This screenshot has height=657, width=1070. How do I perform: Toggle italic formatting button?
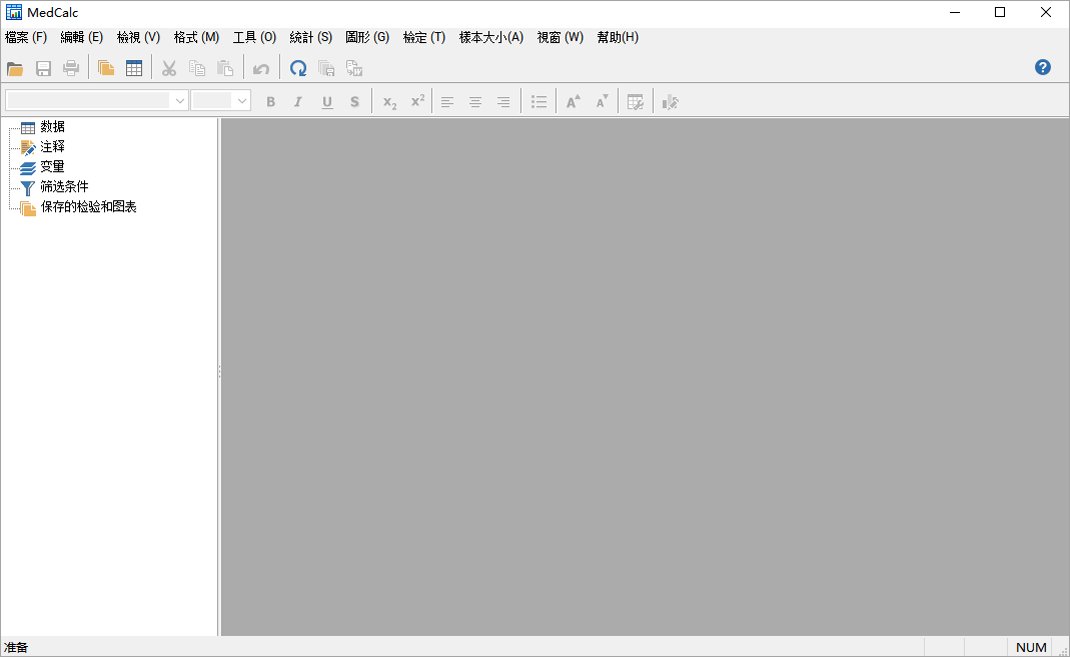(x=298, y=102)
